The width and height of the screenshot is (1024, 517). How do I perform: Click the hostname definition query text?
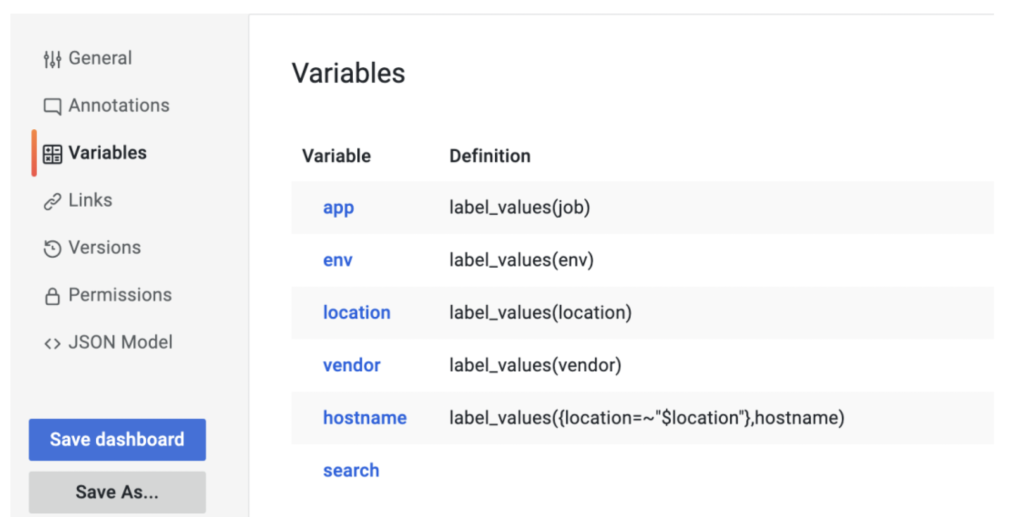[646, 418]
